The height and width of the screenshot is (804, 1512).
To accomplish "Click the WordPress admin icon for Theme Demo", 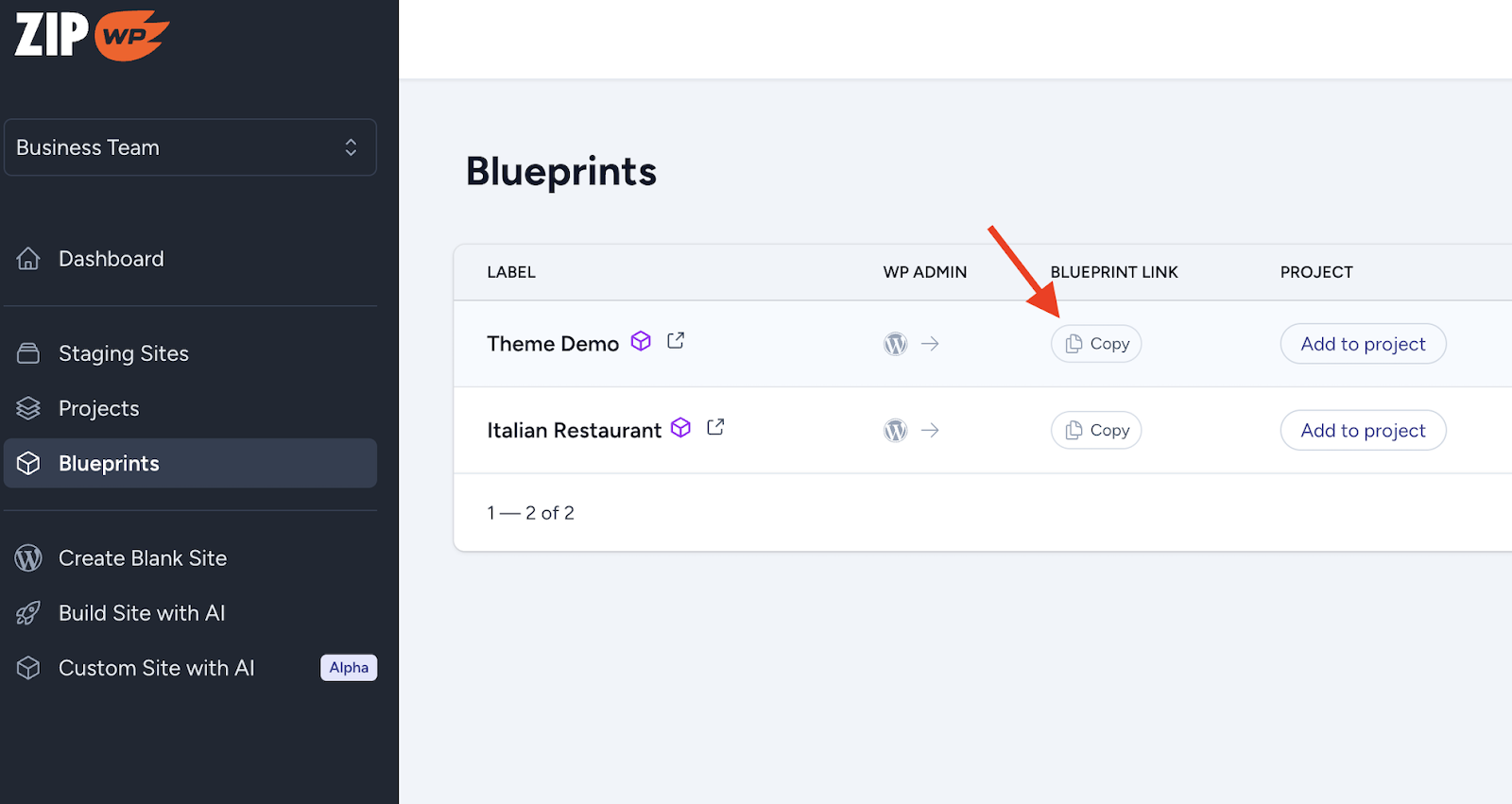I will click(894, 344).
